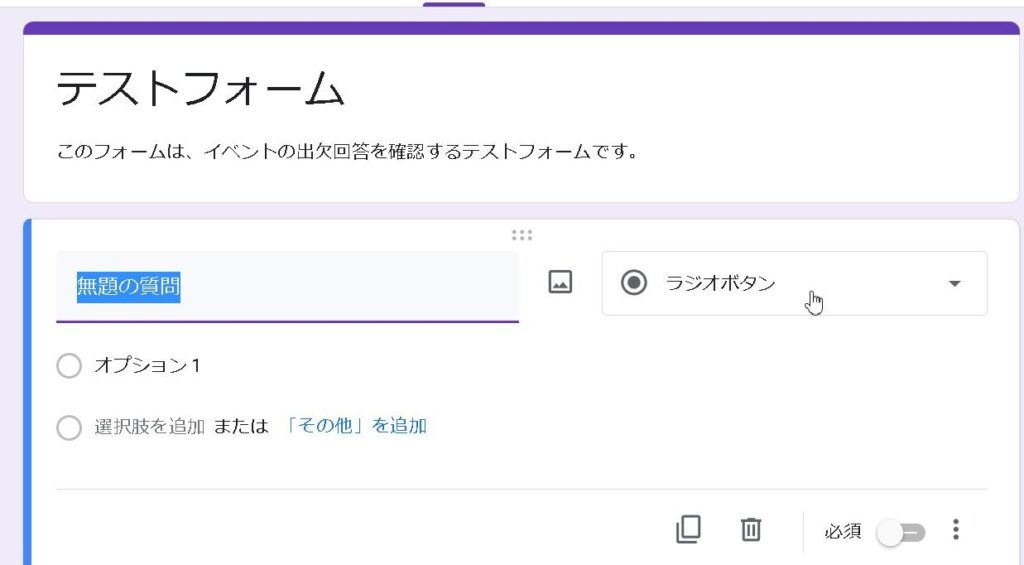Click the radio icon inside the question type box
The width and height of the screenshot is (1024, 565).
coord(634,283)
